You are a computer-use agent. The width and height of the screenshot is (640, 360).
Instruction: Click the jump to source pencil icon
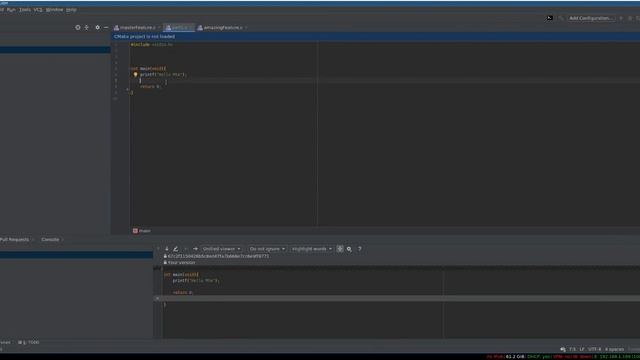pos(176,249)
